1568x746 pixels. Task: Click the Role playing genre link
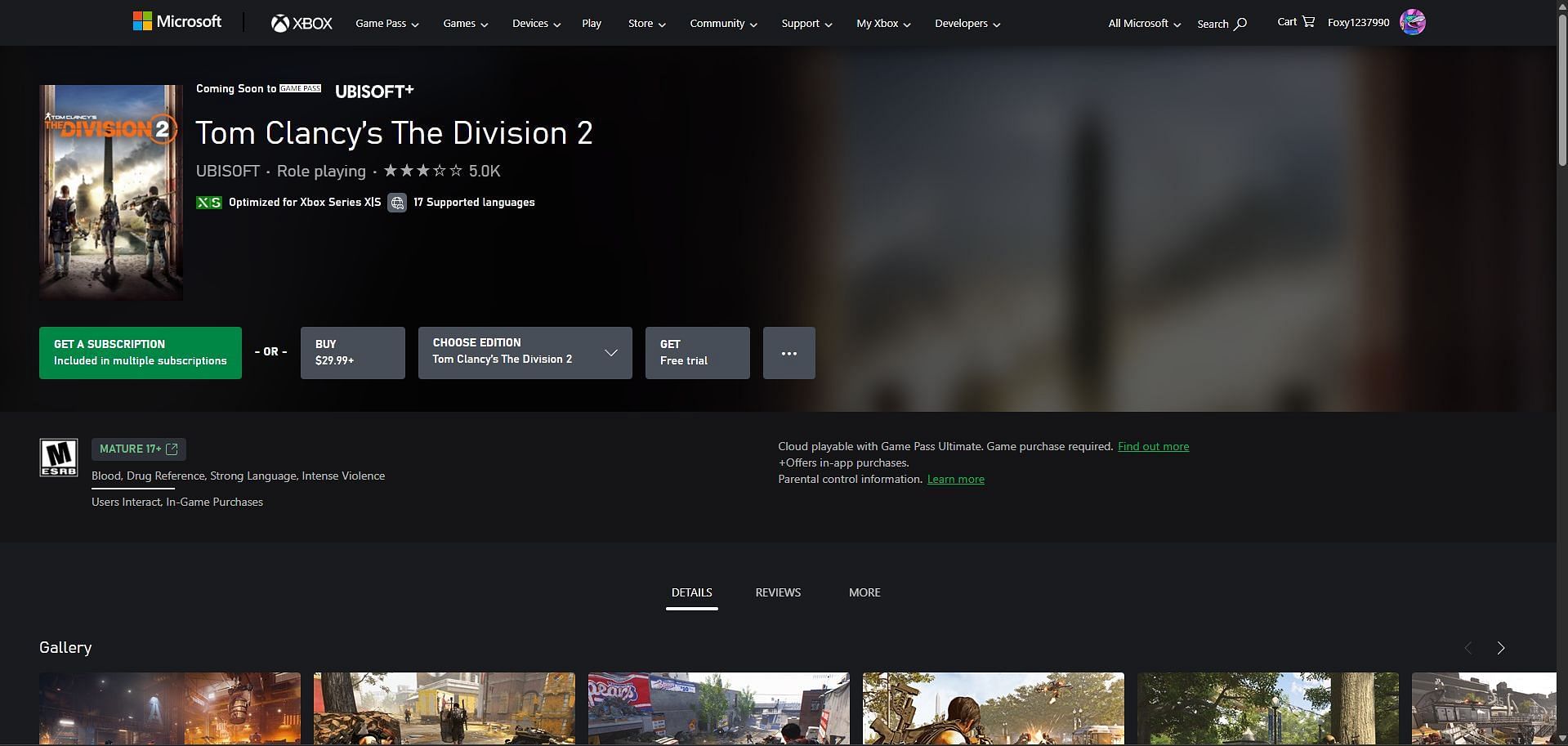(x=321, y=171)
